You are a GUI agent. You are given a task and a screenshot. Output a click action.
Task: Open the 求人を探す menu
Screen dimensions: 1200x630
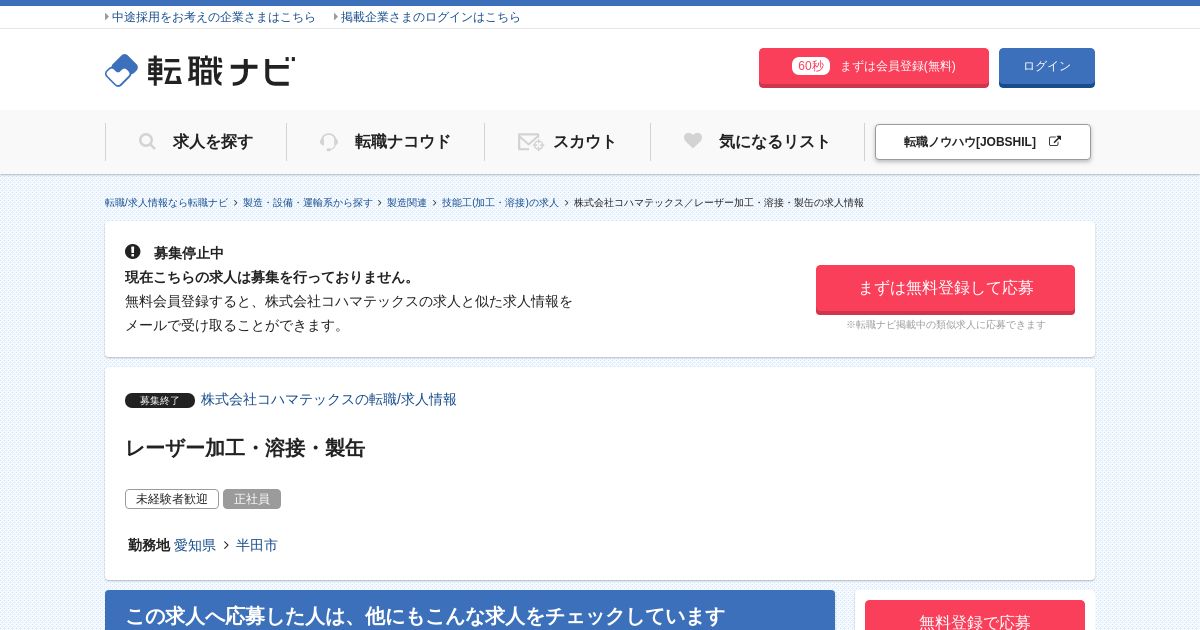point(196,142)
